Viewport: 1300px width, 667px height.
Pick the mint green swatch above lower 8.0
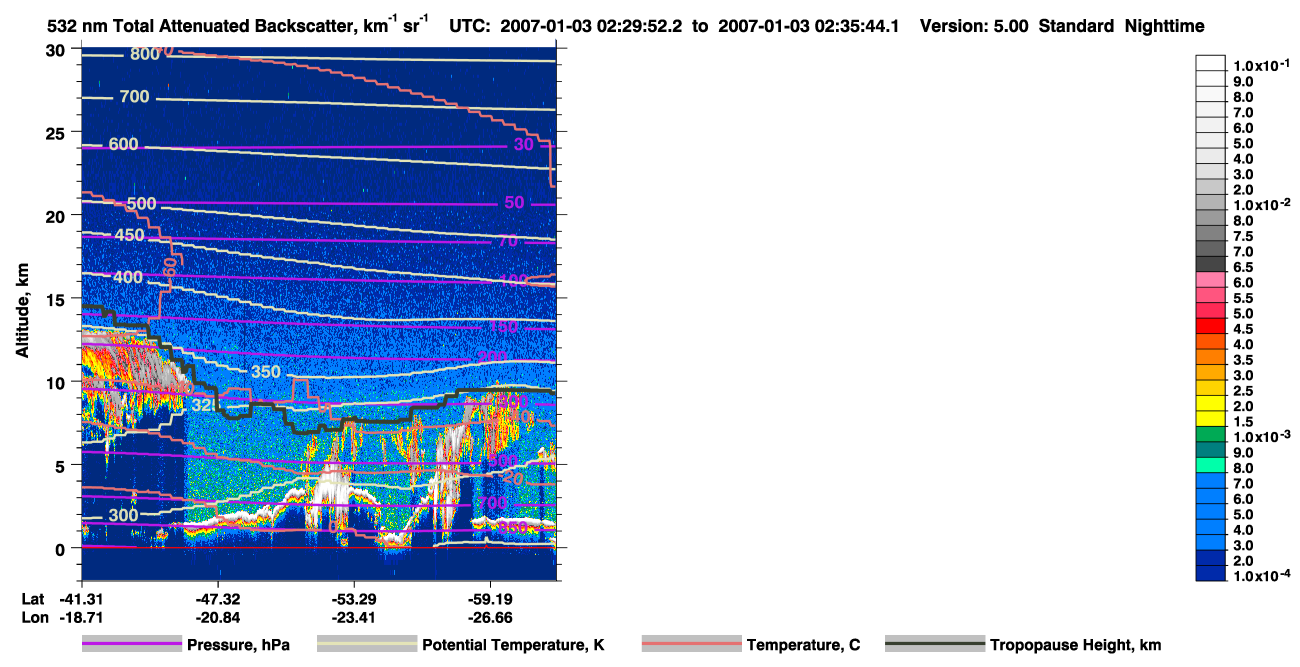[x=1210, y=464]
